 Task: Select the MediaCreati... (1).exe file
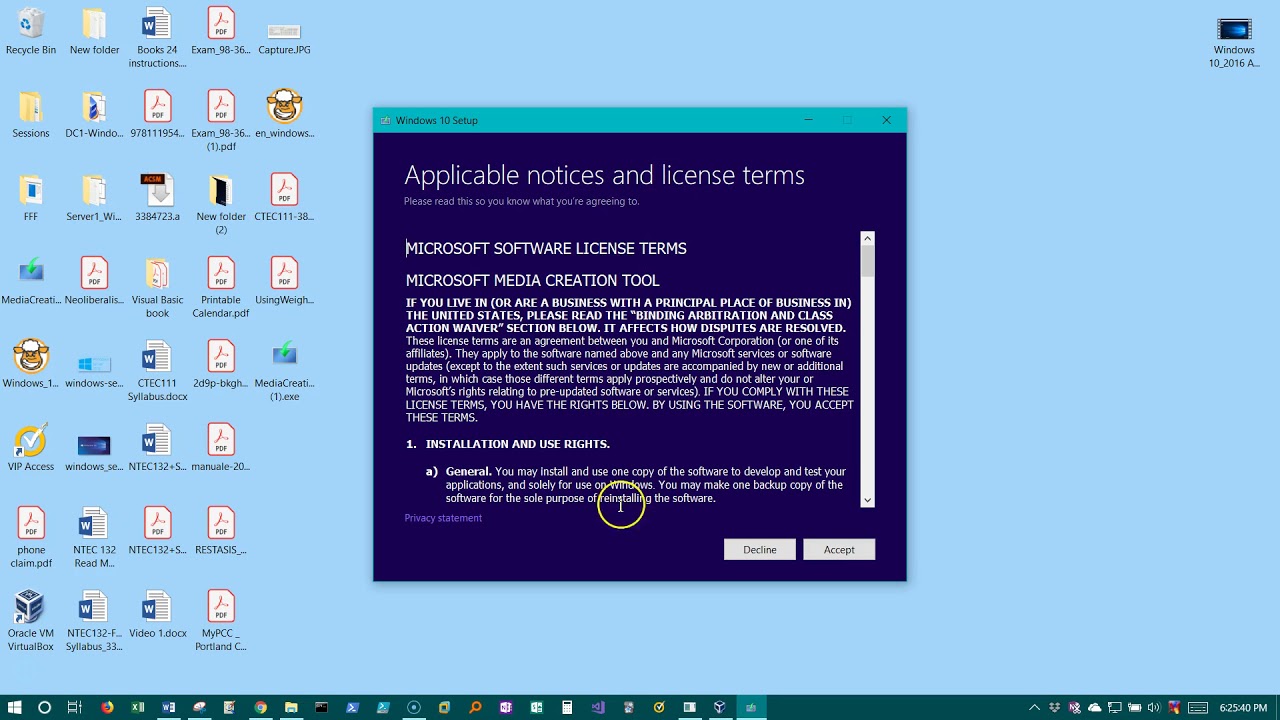click(284, 371)
